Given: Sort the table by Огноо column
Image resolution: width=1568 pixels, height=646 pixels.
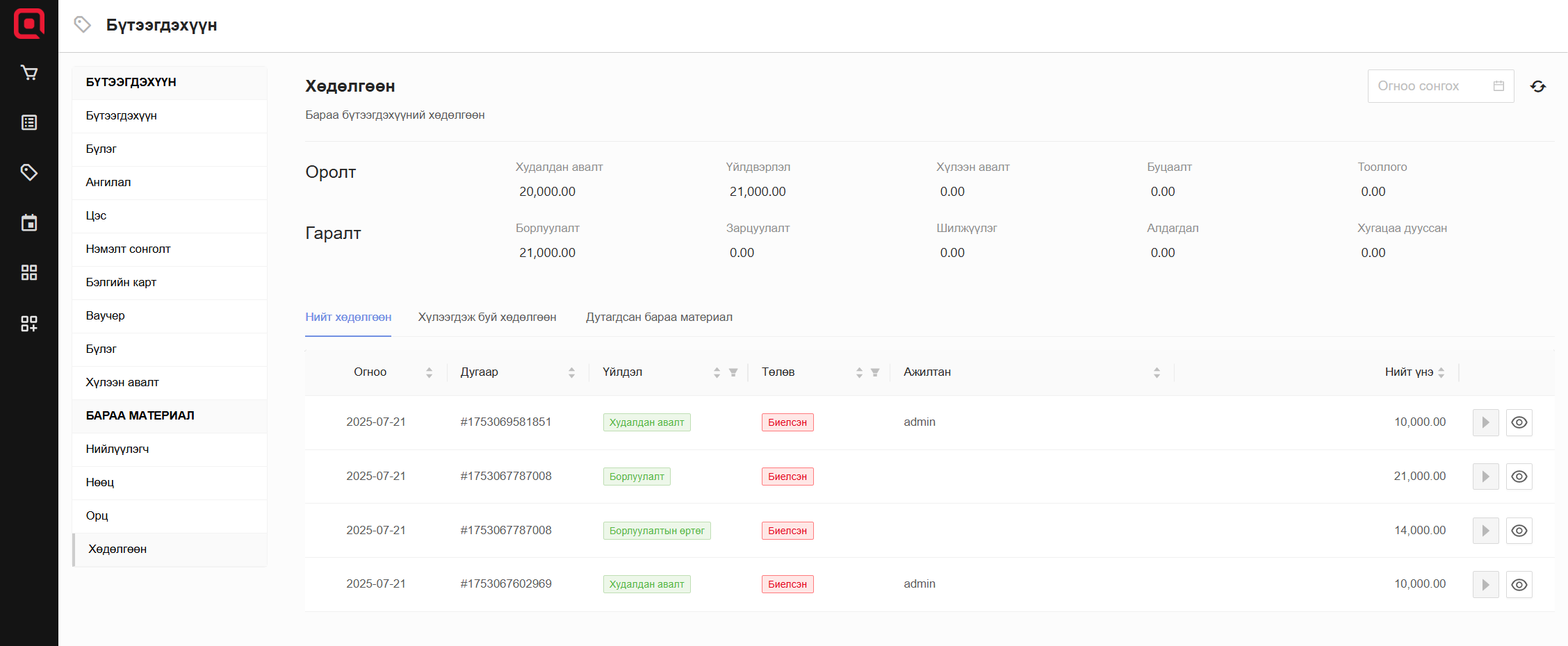Looking at the screenshot, I should pos(429,372).
